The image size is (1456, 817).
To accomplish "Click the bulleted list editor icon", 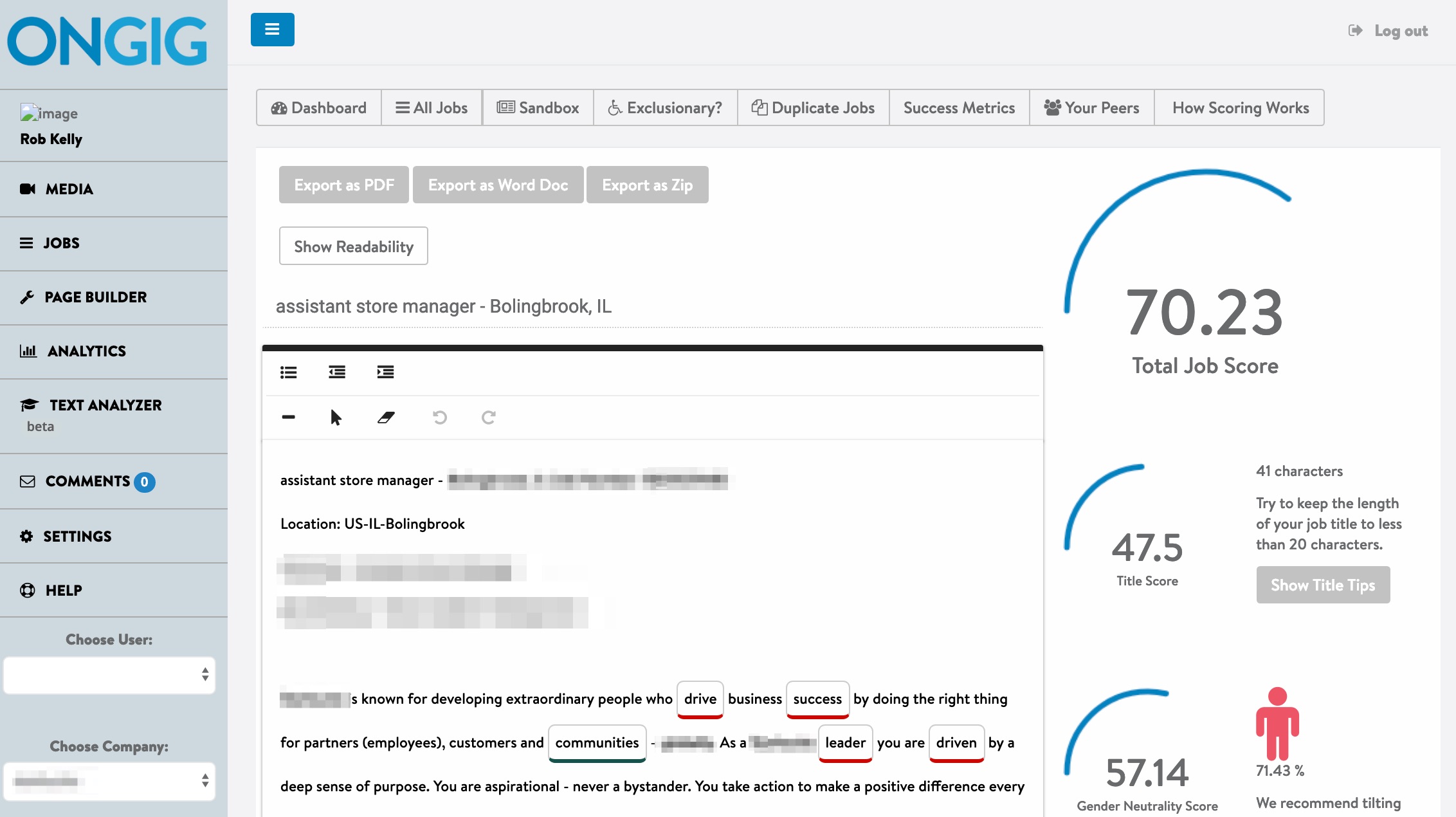I will point(289,372).
